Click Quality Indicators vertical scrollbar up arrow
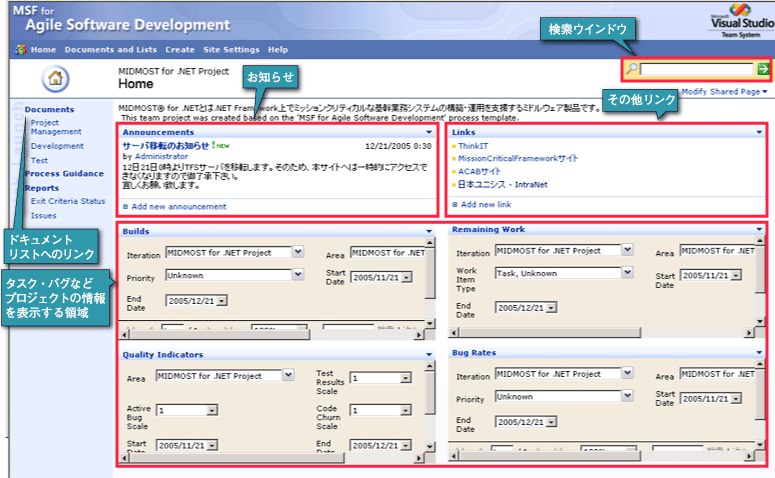This screenshot has height=478, width=775. point(430,366)
